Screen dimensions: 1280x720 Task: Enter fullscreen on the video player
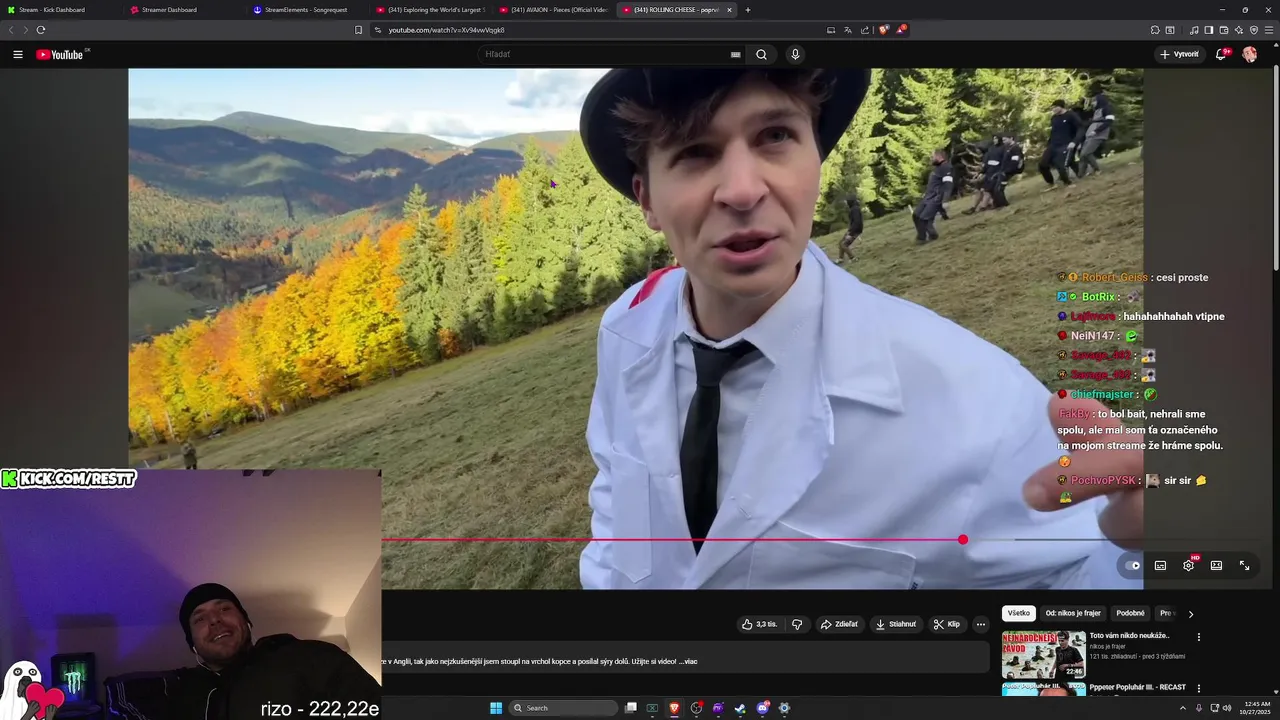(x=1244, y=565)
